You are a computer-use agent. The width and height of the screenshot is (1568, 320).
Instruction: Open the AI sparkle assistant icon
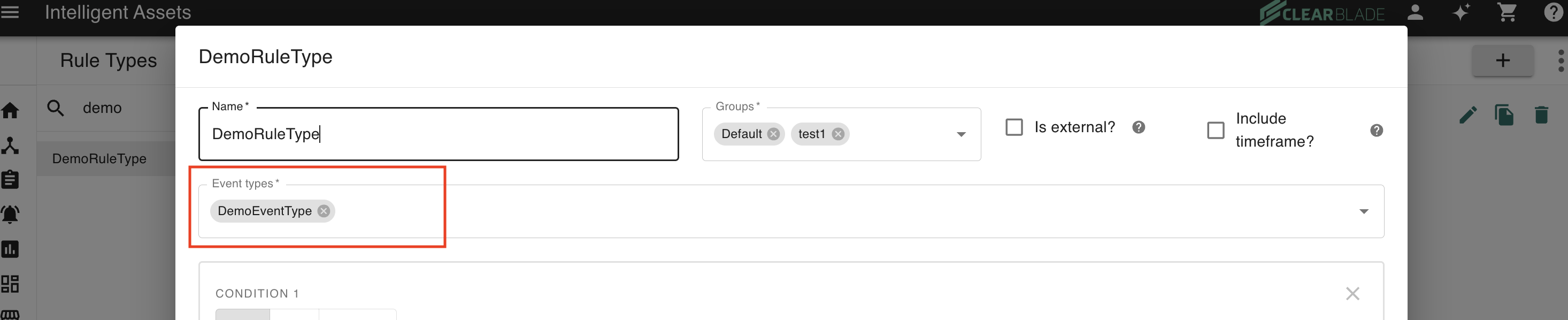(x=1461, y=13)
